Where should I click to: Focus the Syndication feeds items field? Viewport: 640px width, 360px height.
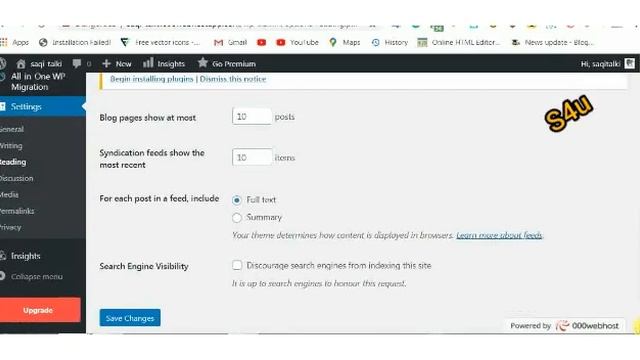252,157
